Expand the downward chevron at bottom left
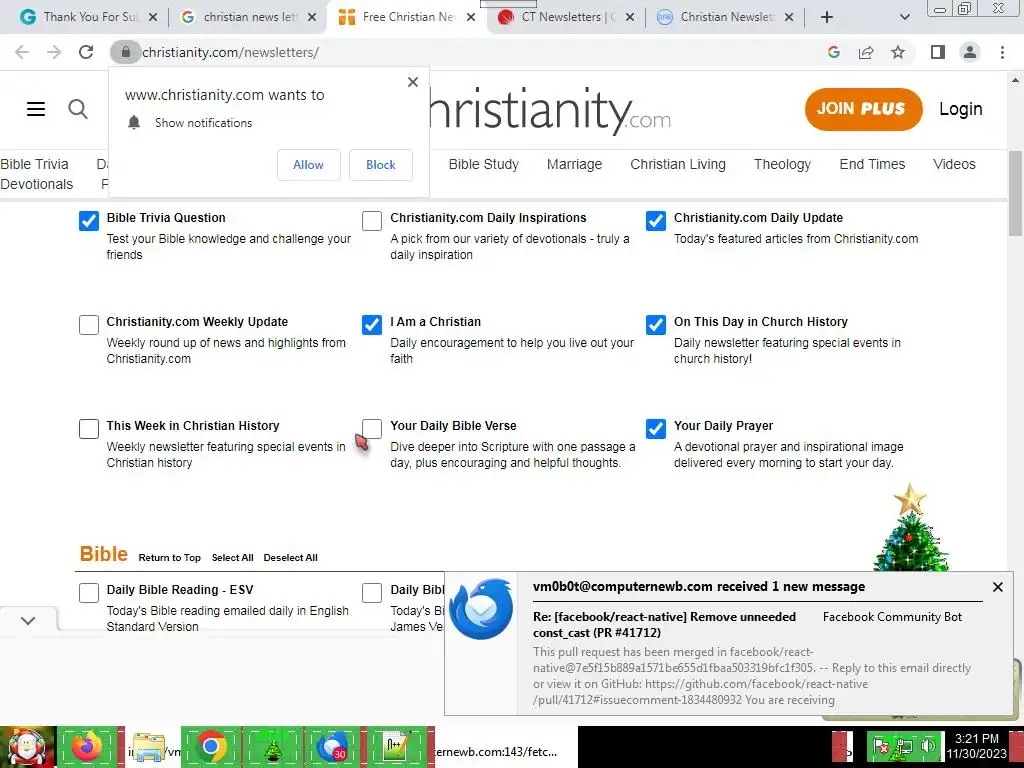 pos(28,620)
